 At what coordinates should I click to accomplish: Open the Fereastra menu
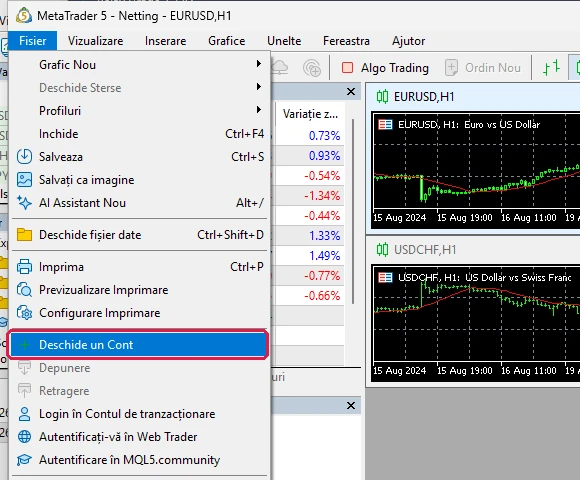tap(346, 41)
